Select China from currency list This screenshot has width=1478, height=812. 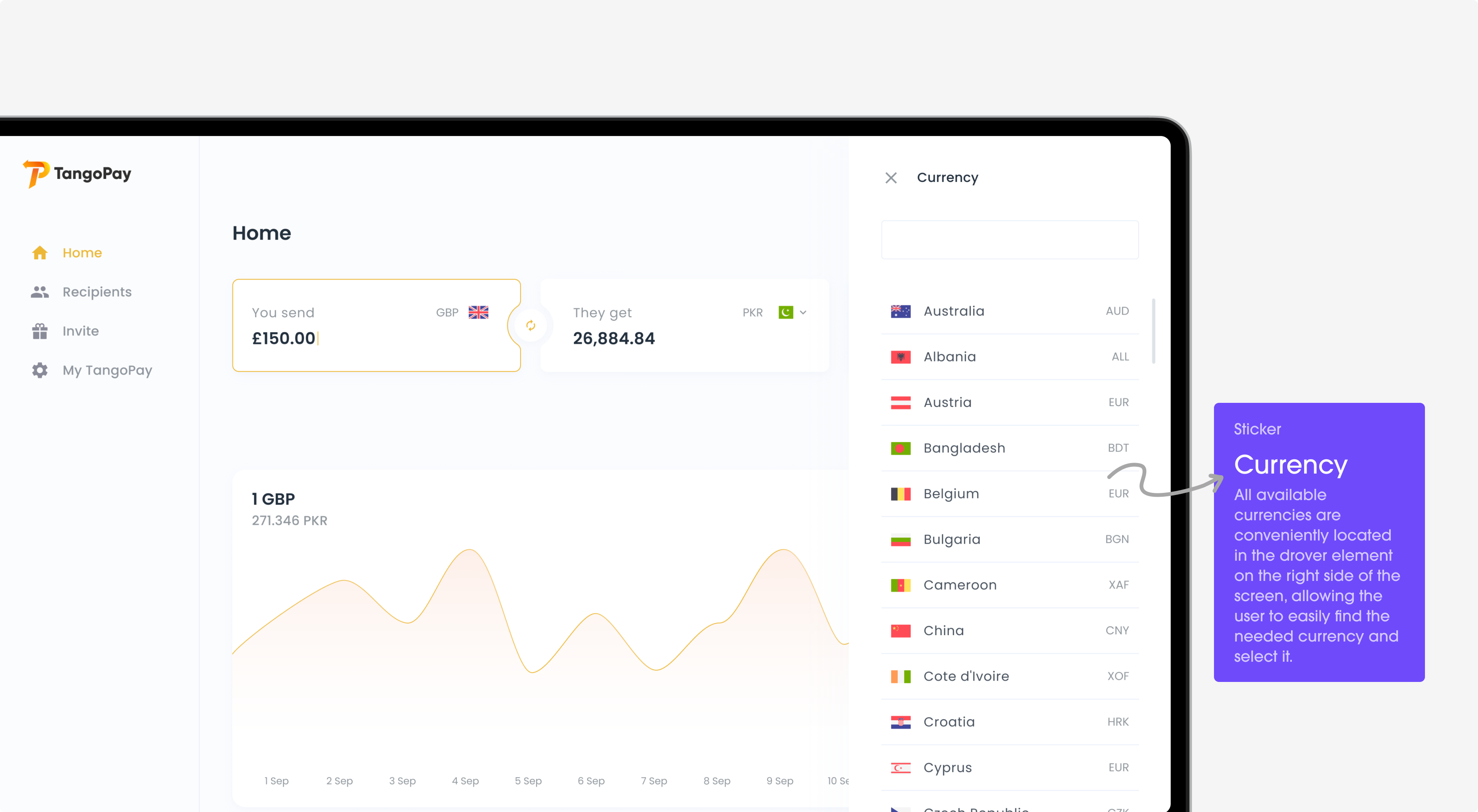1010,631
